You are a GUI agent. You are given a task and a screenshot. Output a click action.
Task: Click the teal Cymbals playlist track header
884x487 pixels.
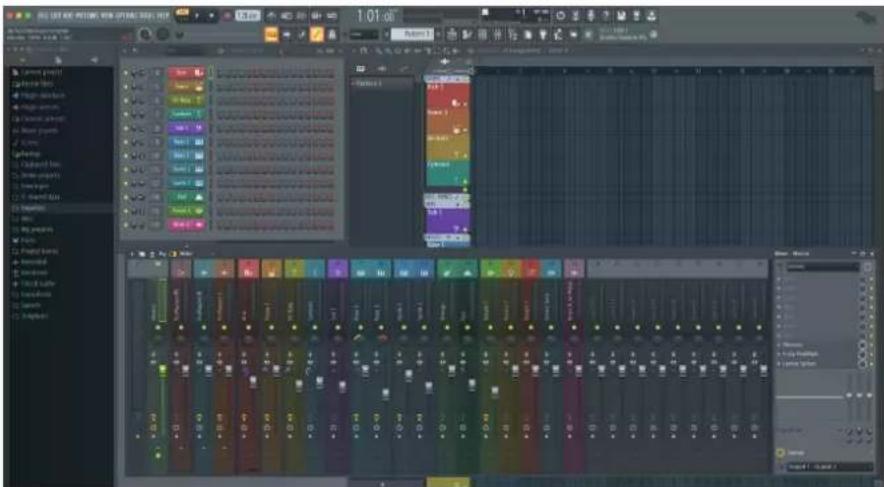(x=448, y=174)
